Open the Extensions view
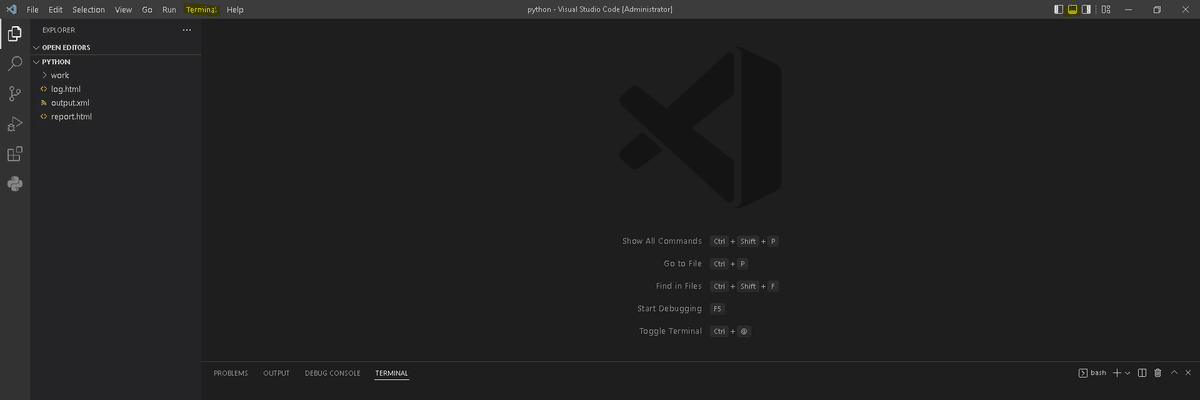Image resolution: width=1200 pixels, height=400 pixels. (15, 154)
